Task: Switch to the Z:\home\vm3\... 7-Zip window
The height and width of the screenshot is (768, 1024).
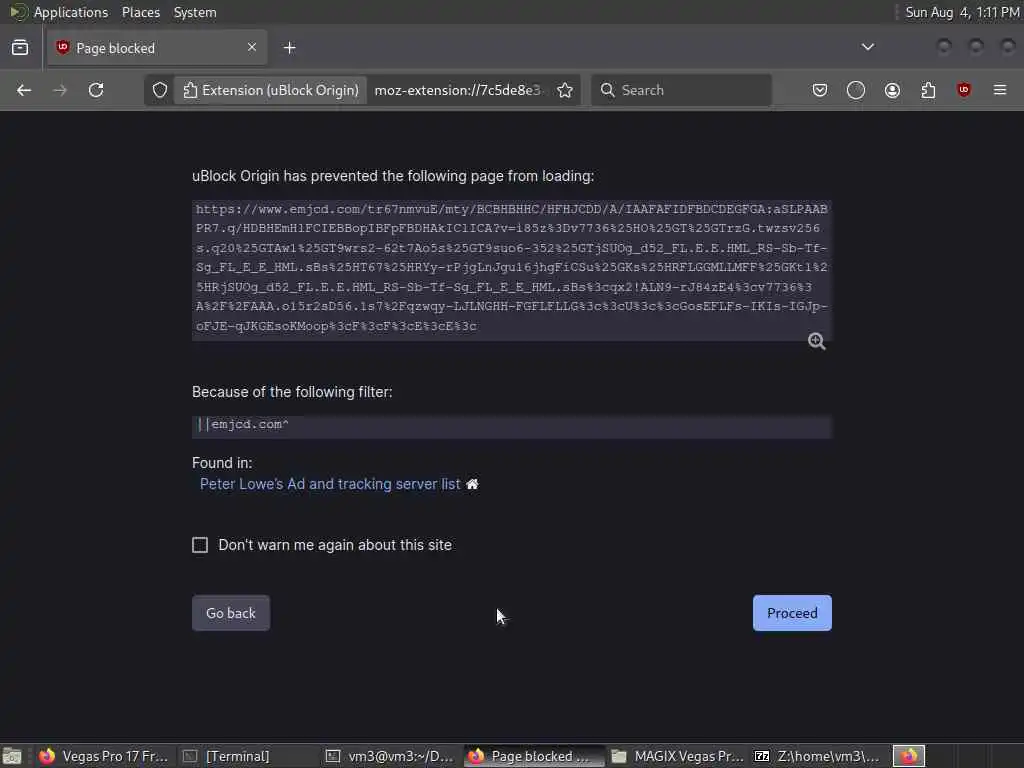Action: pos(818,756)
